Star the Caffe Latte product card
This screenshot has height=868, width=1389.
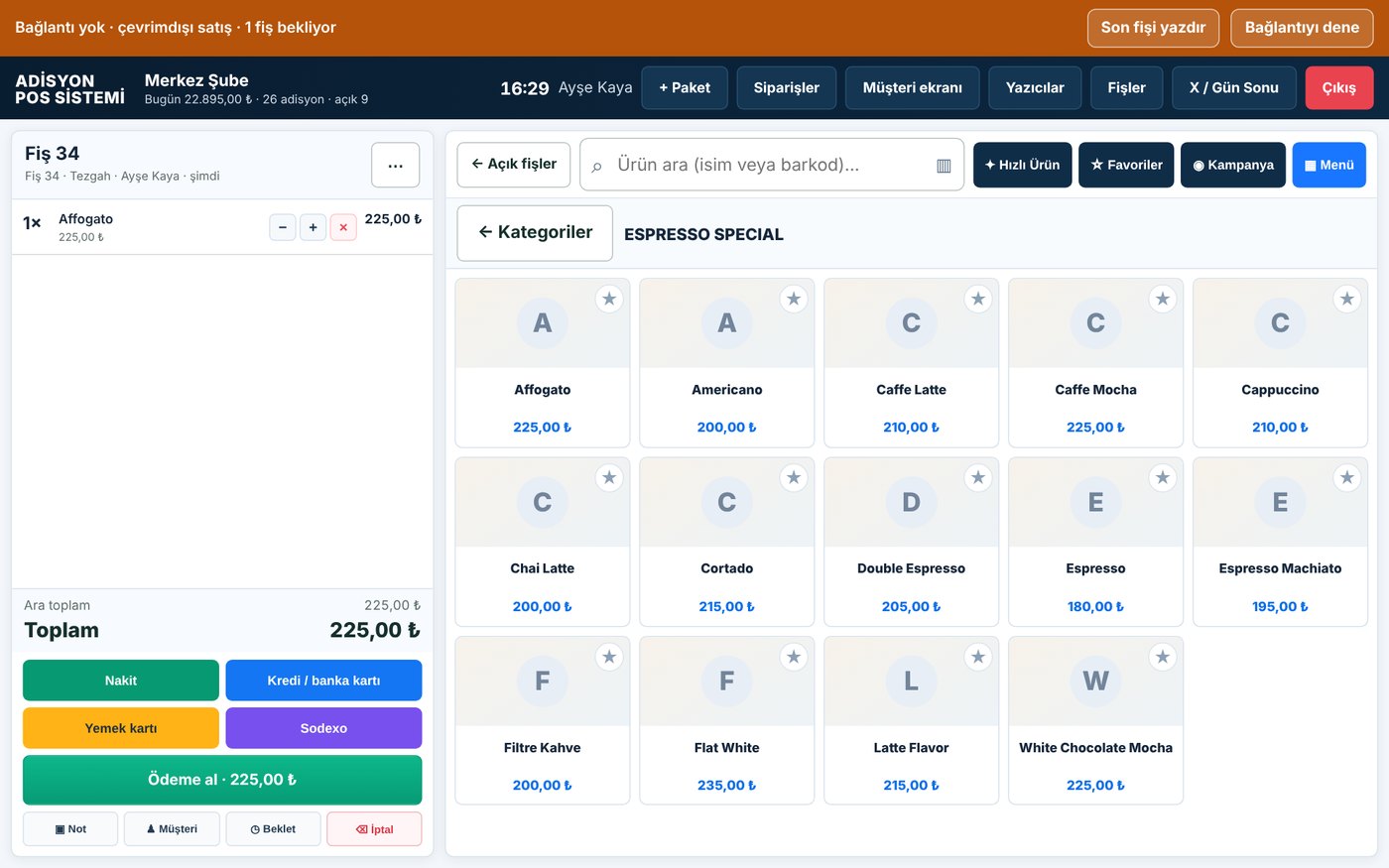(x=978, y=299)
